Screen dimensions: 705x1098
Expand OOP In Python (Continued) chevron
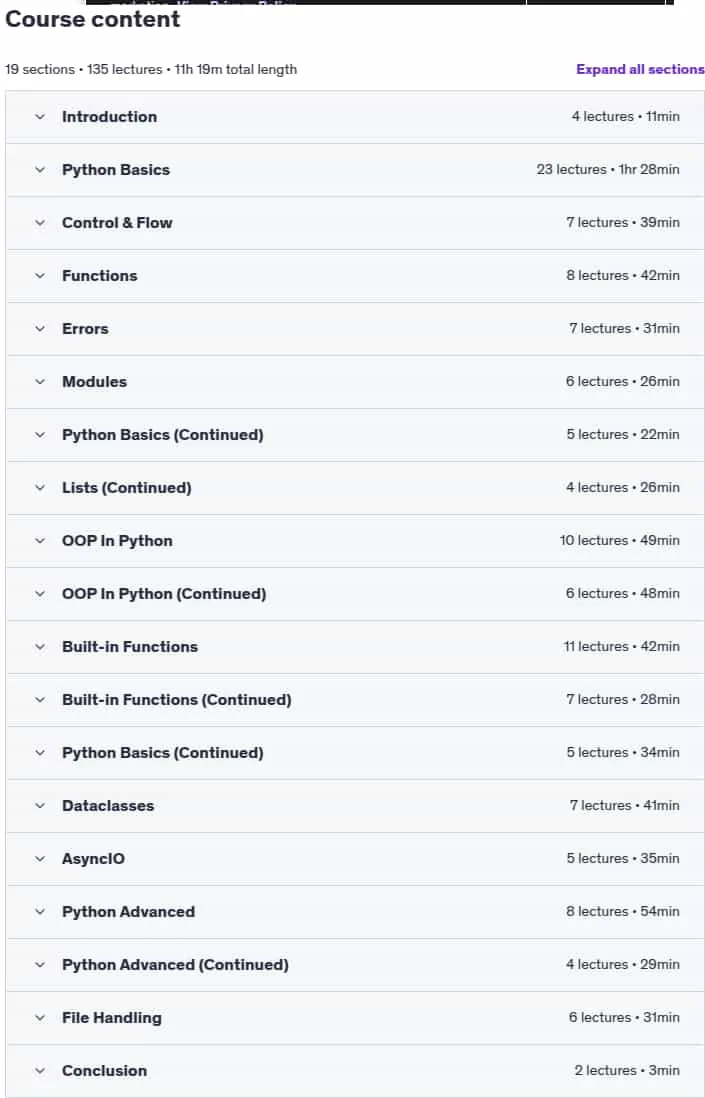40,594
